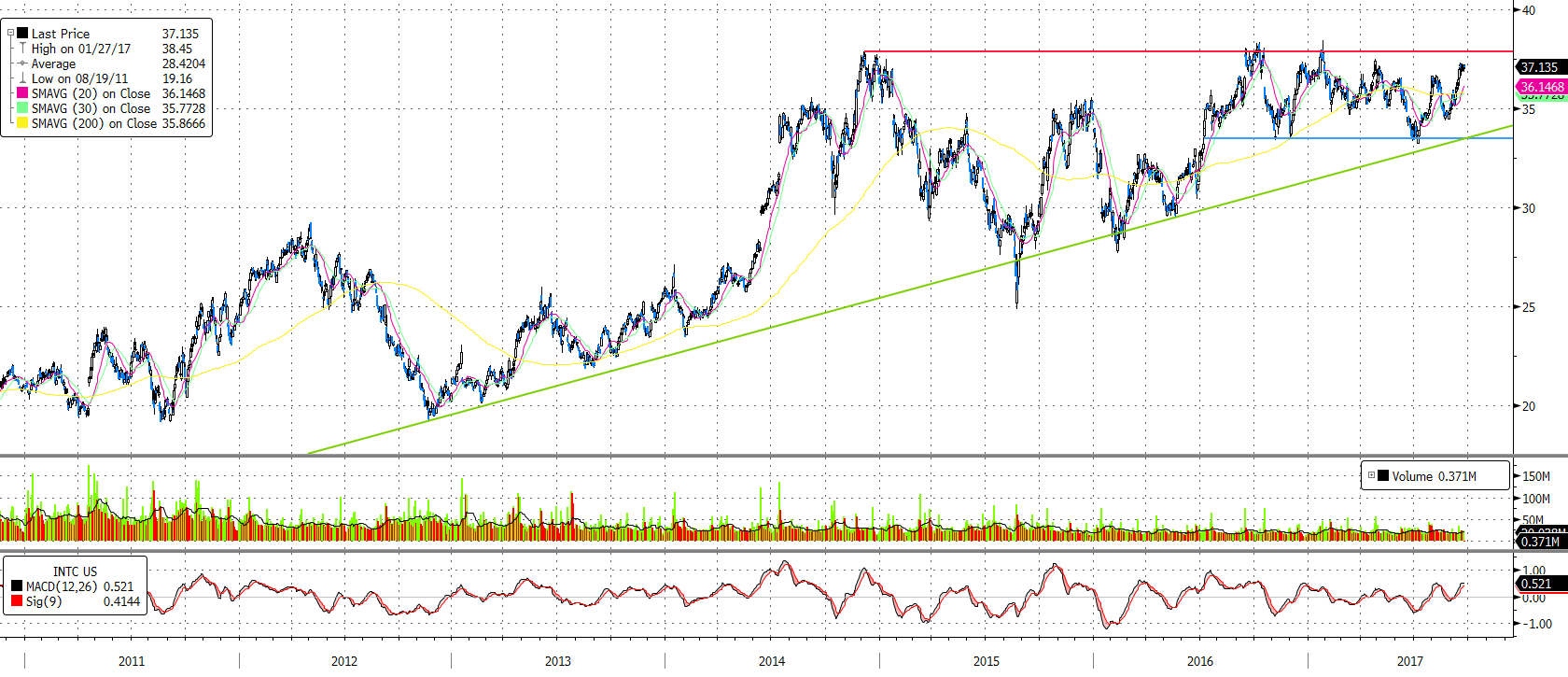
Task: Click the Average marker icon in legend
Action: pos(22,63)
